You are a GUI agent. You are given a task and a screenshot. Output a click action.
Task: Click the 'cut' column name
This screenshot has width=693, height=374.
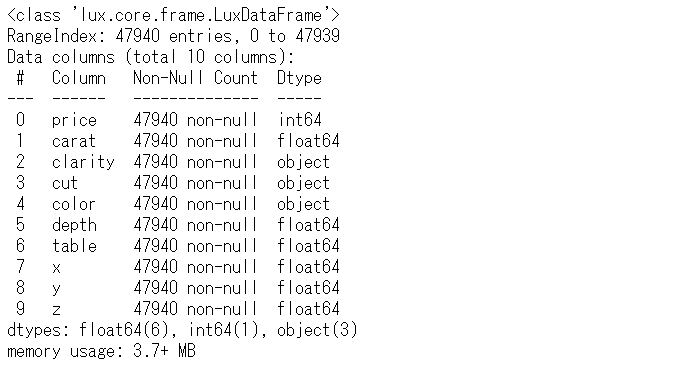click(65, 183)
